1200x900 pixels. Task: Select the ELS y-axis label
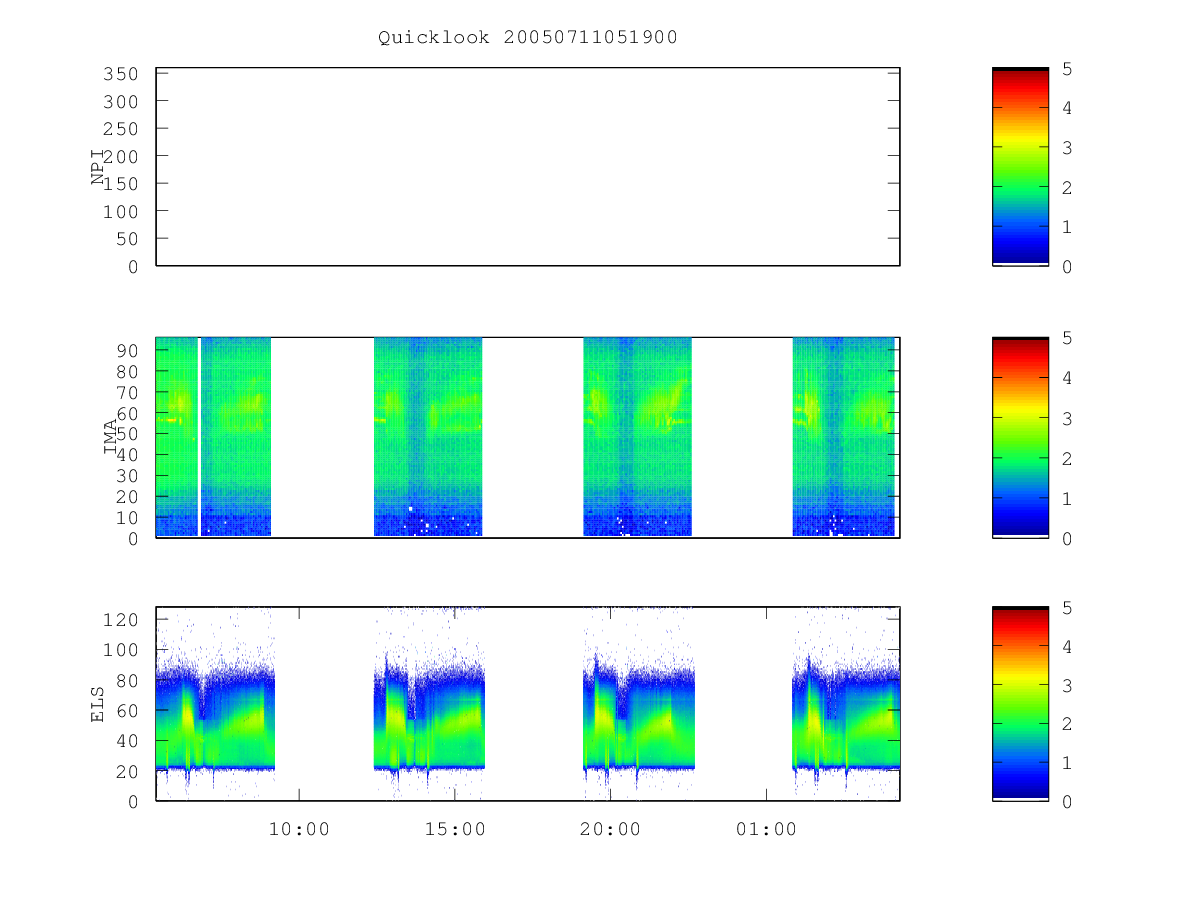click(x=98, y=705)
